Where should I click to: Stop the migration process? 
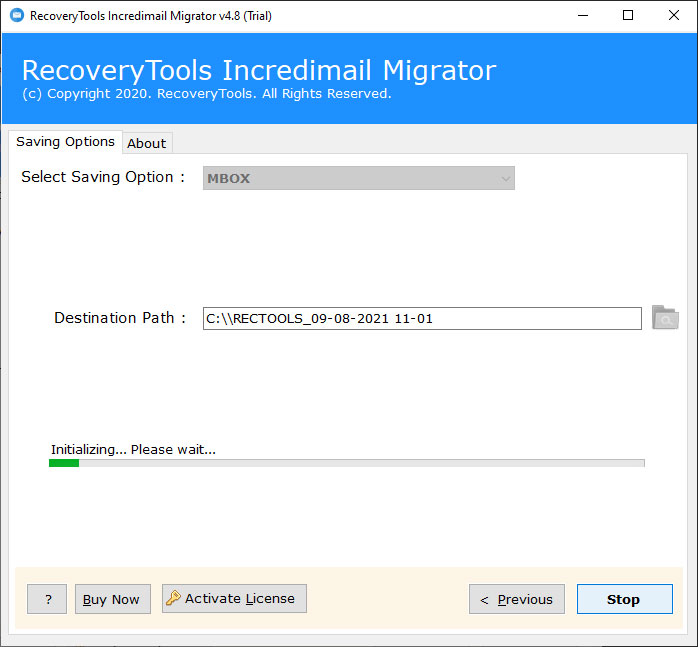click(625, 599)
